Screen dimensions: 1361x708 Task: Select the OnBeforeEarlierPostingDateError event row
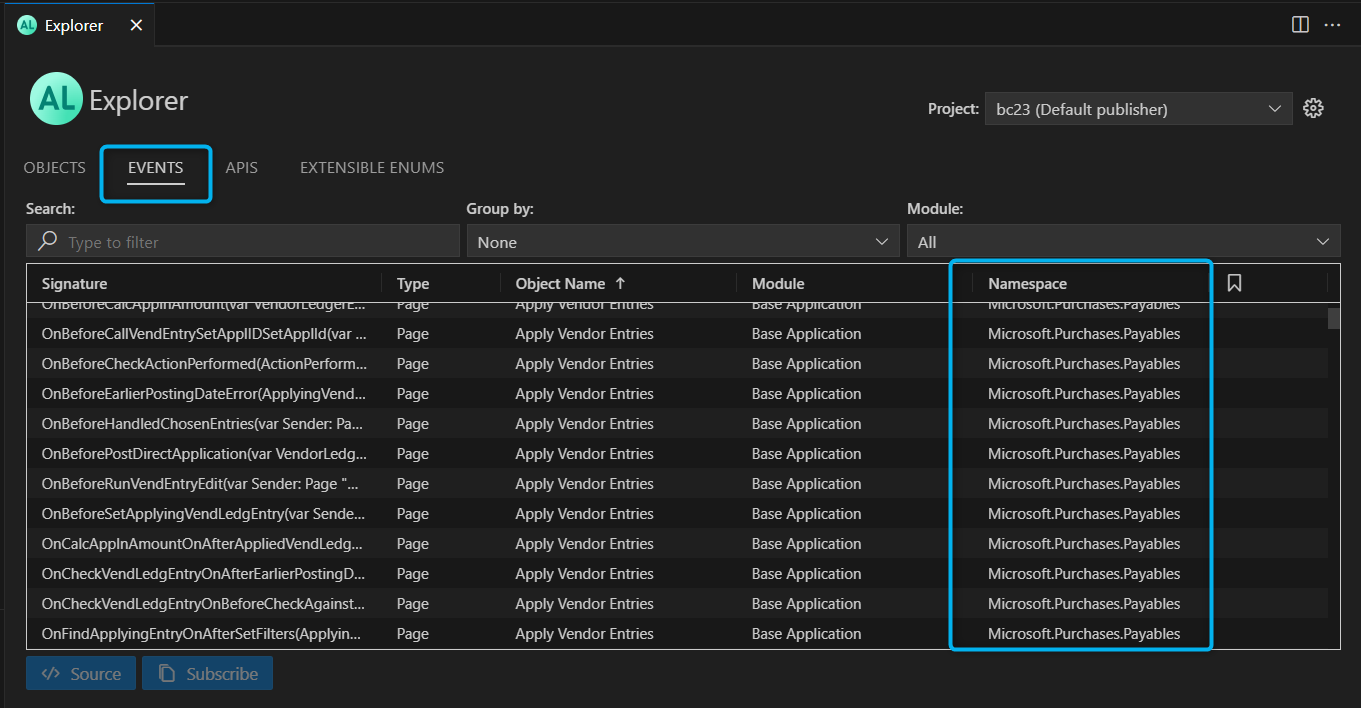(676, 393)
